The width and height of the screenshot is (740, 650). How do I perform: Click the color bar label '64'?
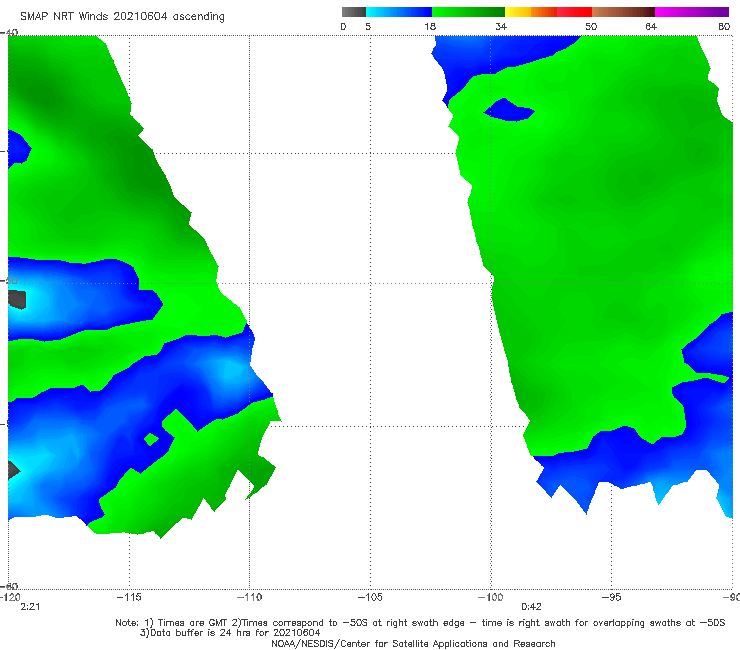coord(651,26)
